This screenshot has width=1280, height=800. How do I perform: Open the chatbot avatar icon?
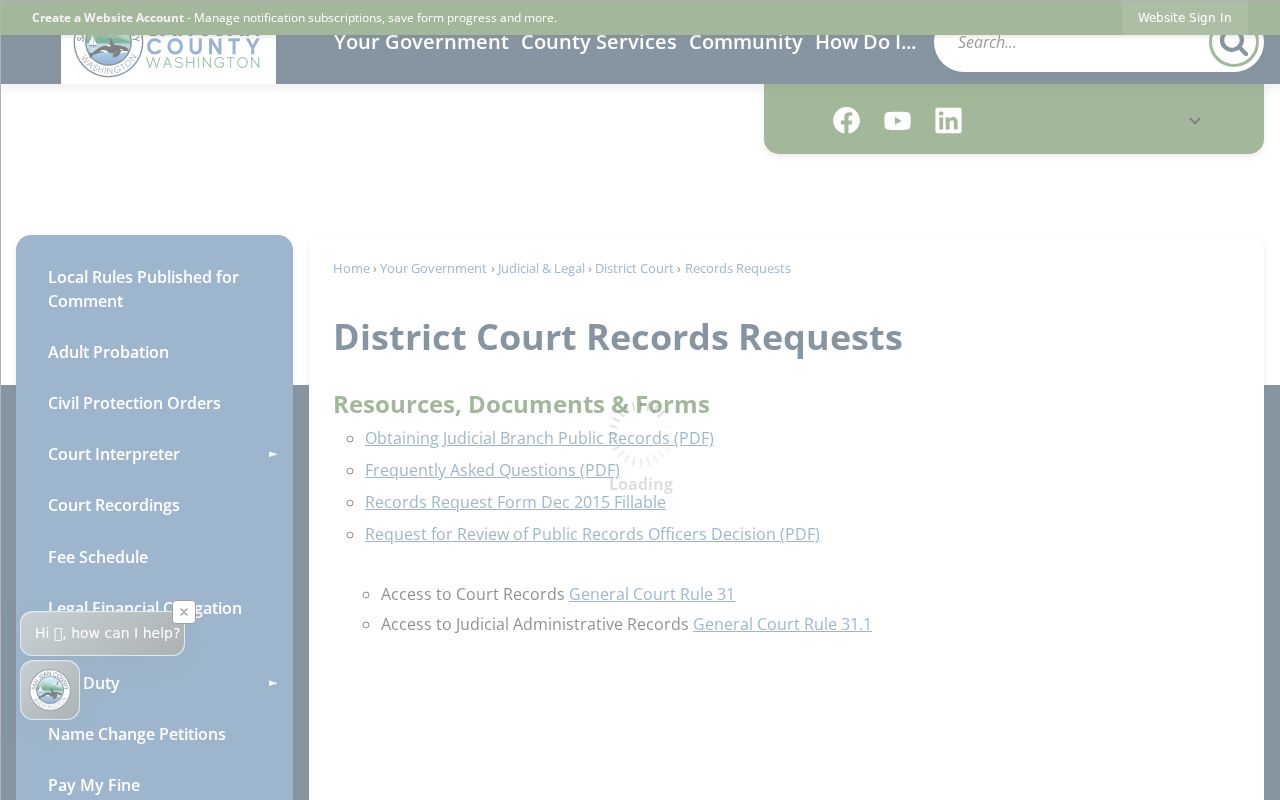pyautogui.click(x=50, y=690)
